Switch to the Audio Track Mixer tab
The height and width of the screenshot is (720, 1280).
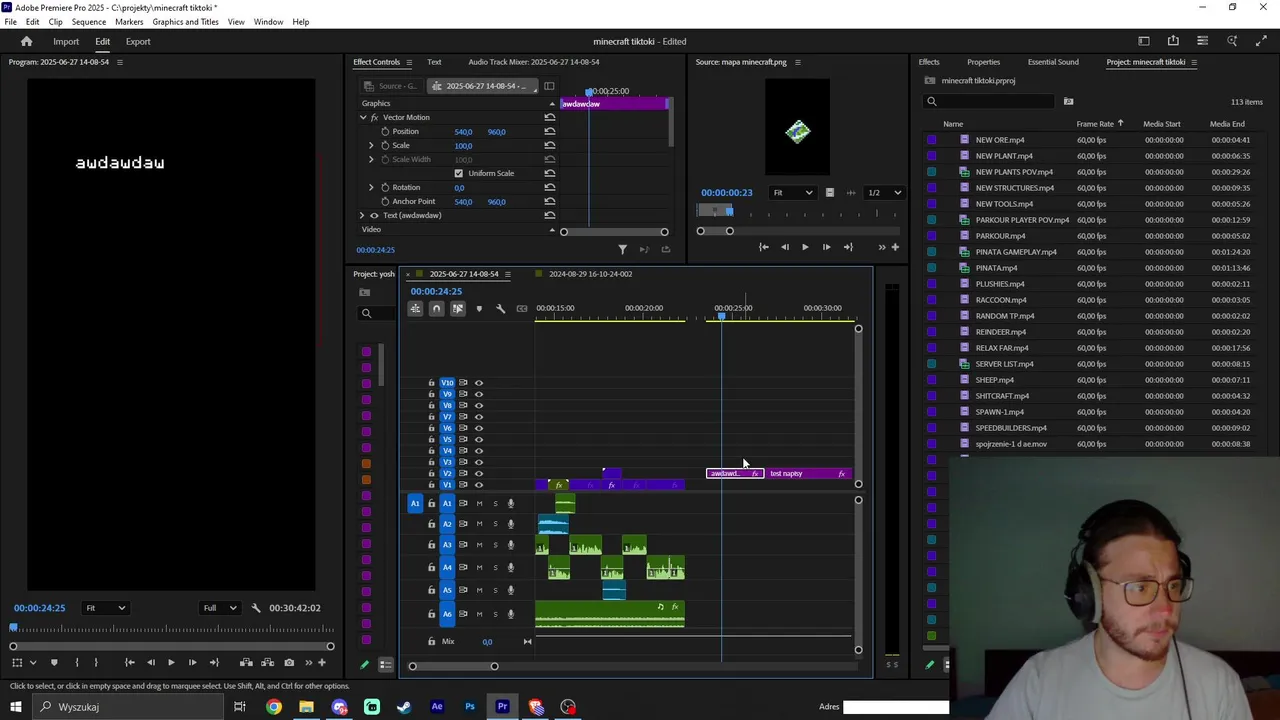pos(533,62)
